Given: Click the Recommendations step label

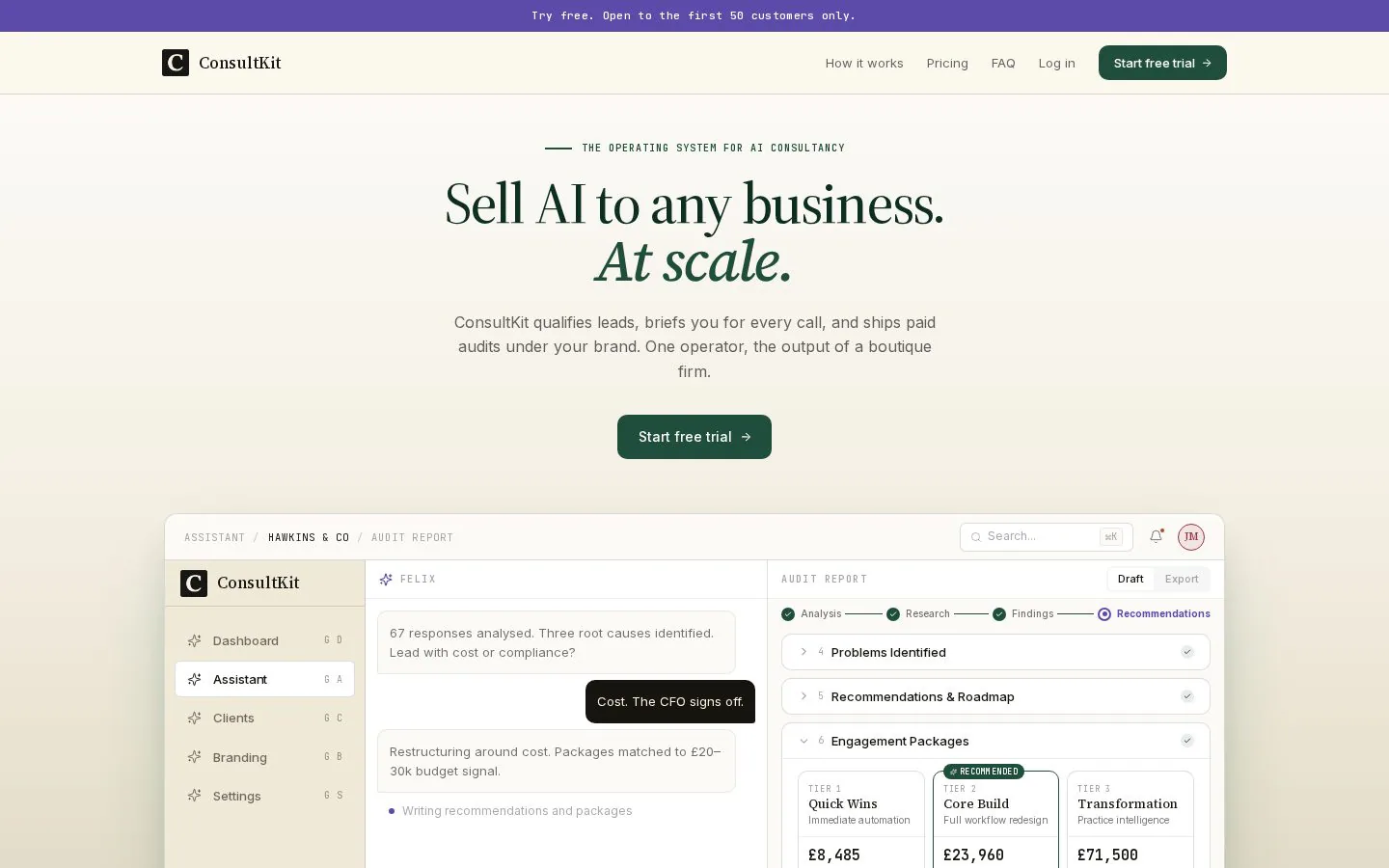Looking at the screenshot, I should coord(1163,613).
